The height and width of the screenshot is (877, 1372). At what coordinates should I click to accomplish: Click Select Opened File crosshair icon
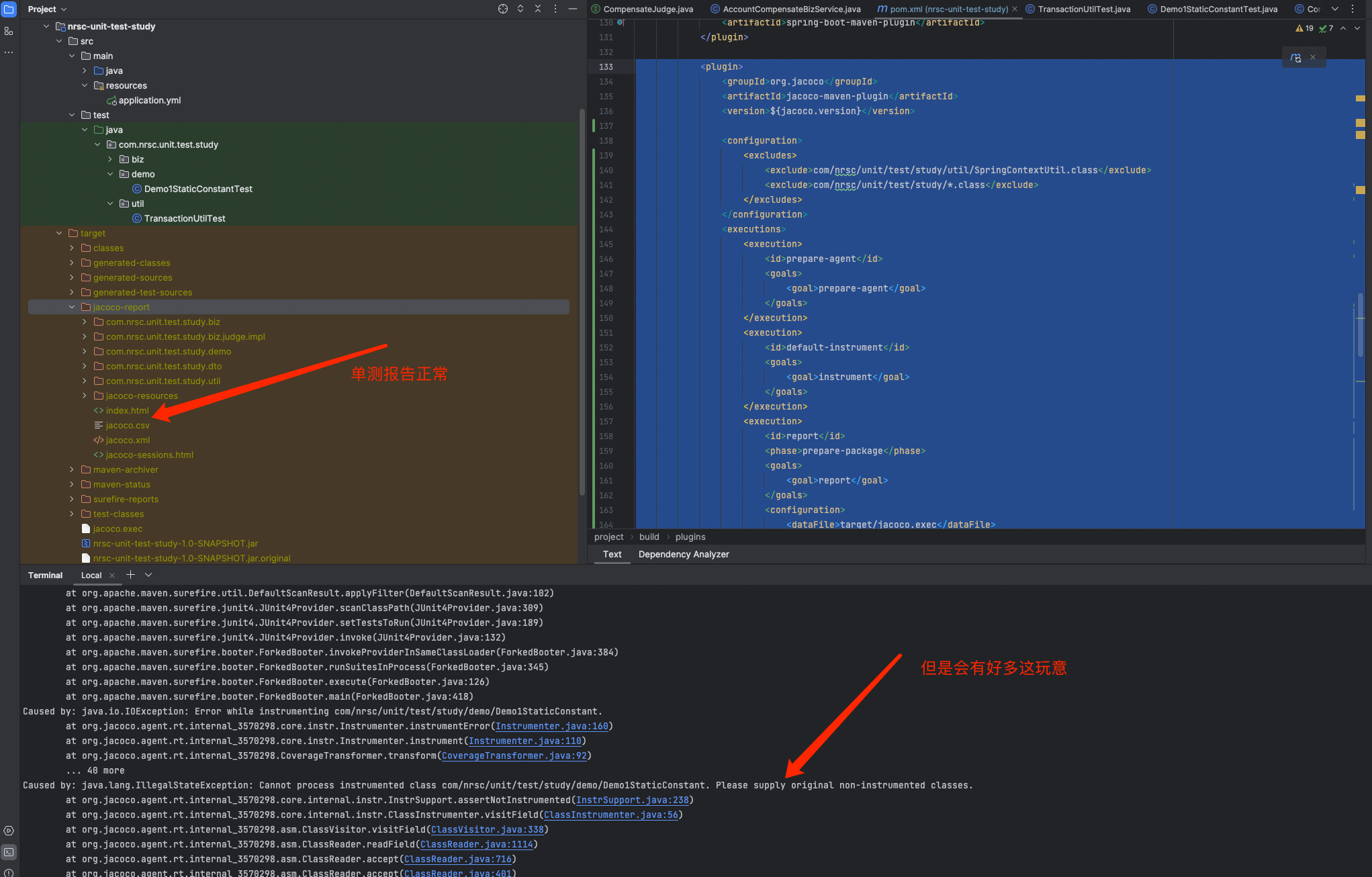(x=502, y=9)
